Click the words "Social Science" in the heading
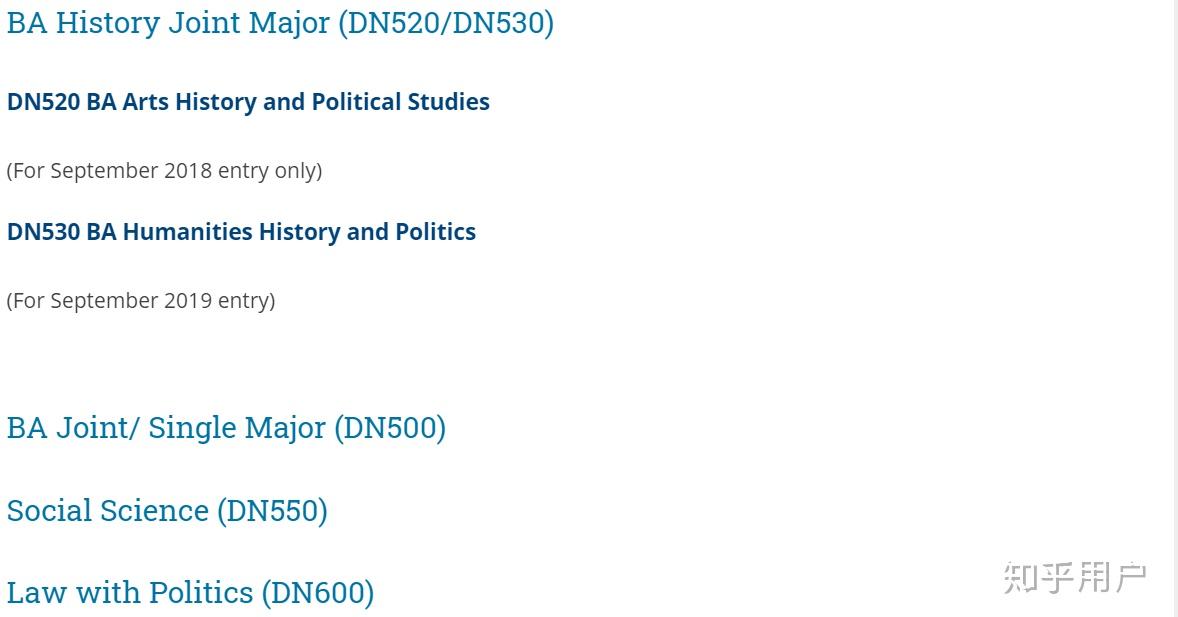1178x617 pixels. 107,510
